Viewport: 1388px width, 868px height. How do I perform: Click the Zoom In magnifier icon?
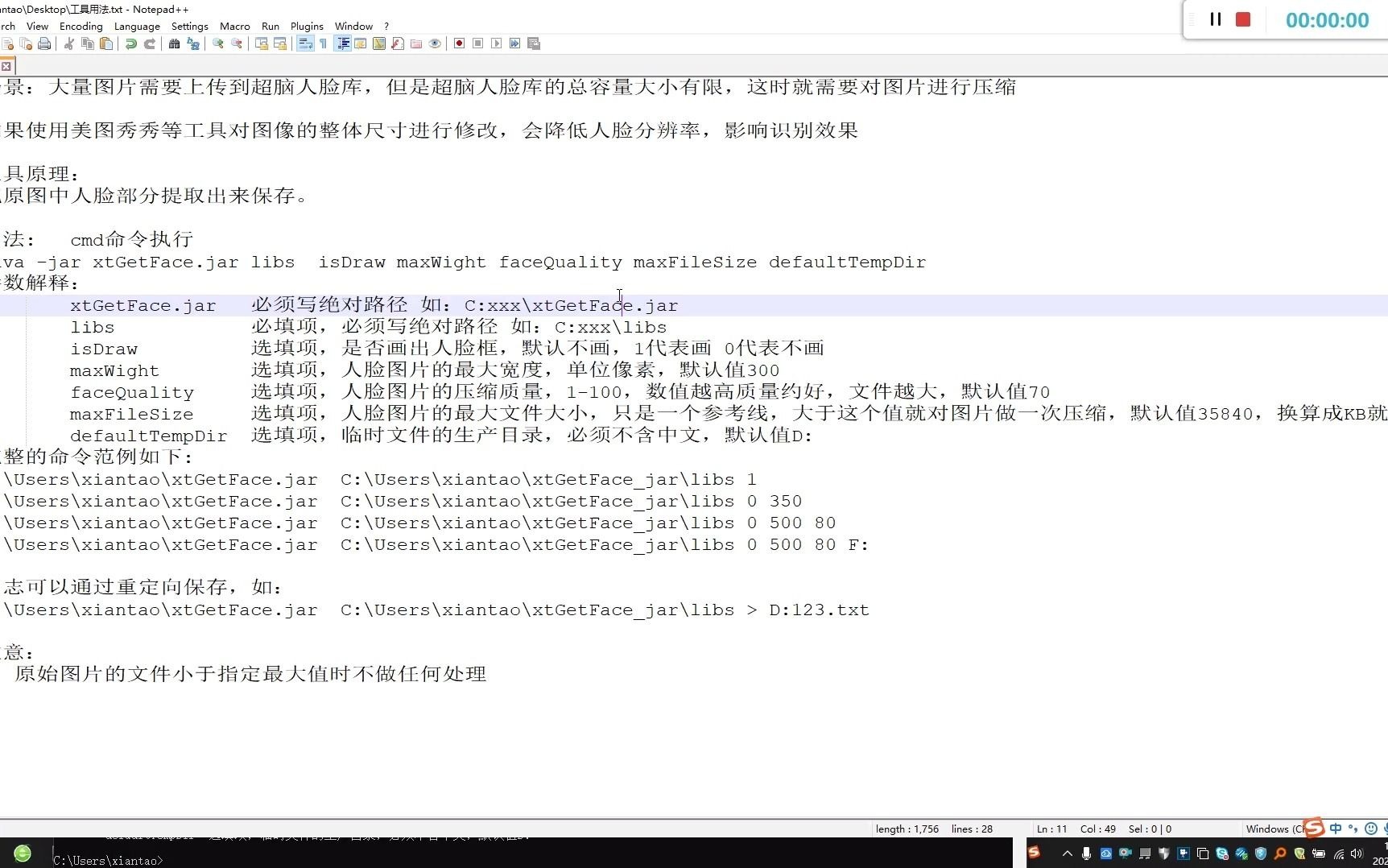click(217, 43)
